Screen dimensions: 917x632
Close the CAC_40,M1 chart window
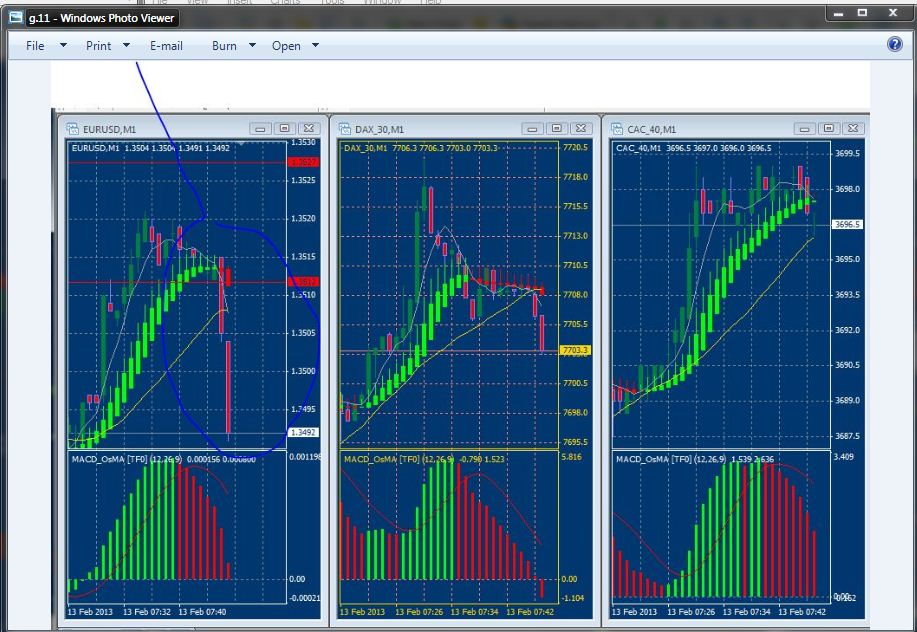tap(854, 129)
